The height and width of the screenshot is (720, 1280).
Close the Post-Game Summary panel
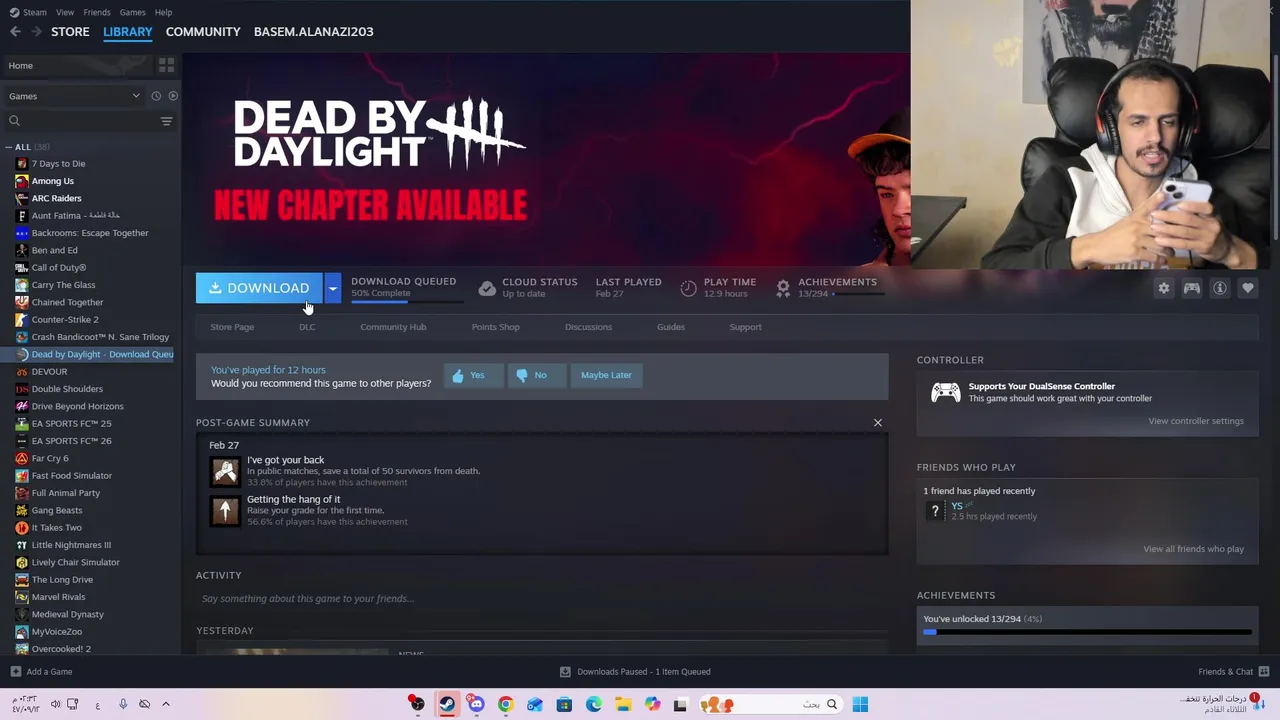(x=878, y=423)
